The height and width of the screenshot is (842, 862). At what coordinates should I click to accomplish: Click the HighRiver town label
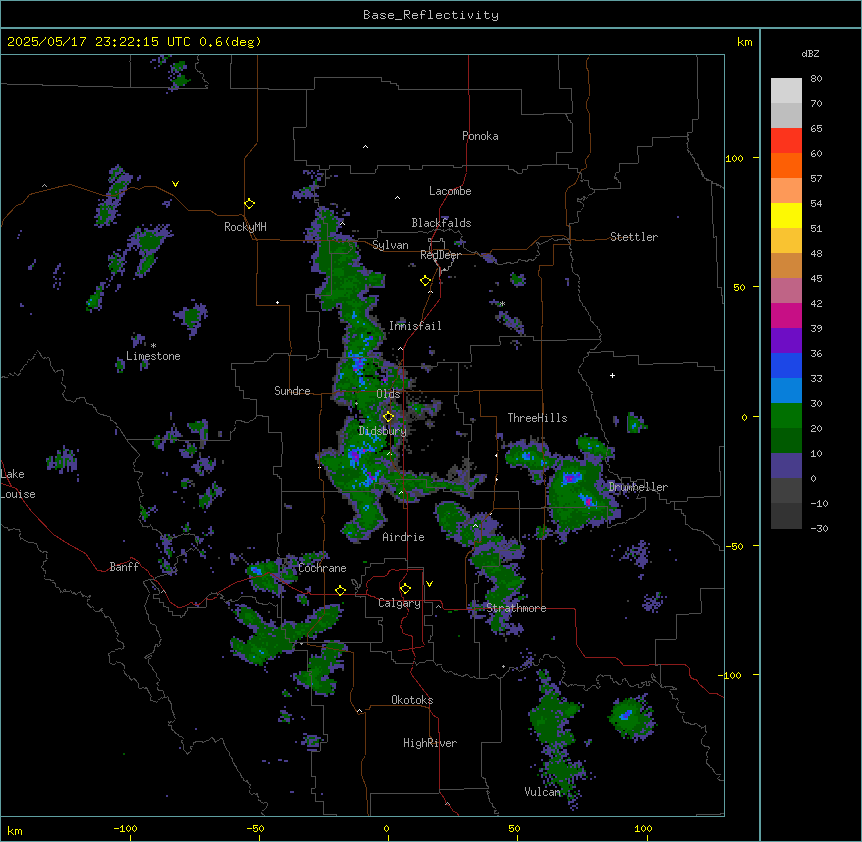tap(430, 743)
